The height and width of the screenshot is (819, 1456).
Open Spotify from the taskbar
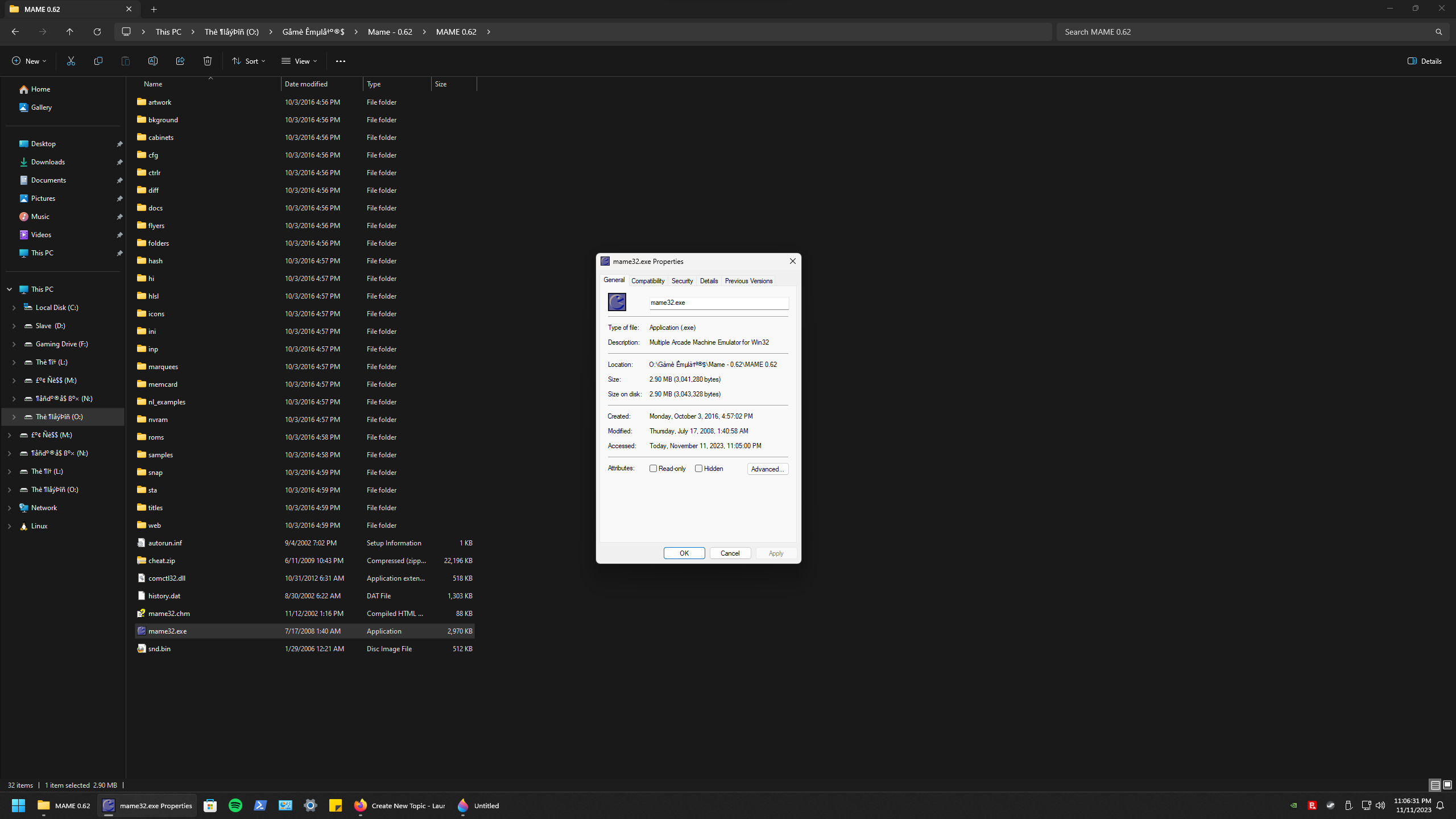[235, 805]
